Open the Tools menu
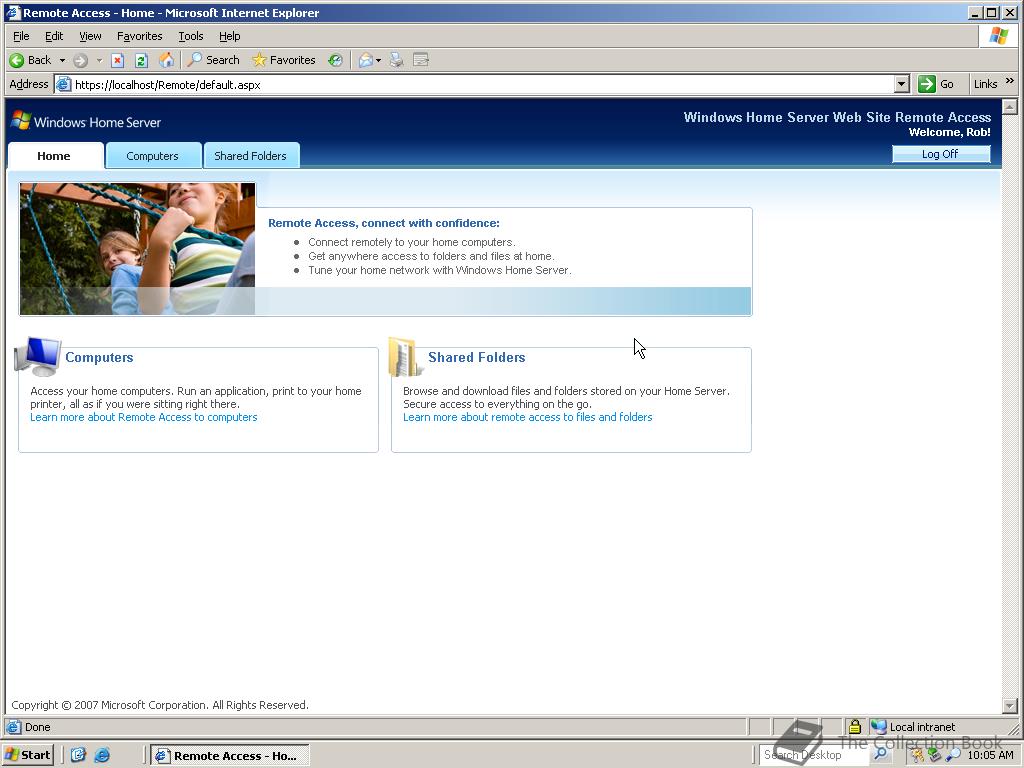1024x768 pixels. tap(190, 36)
